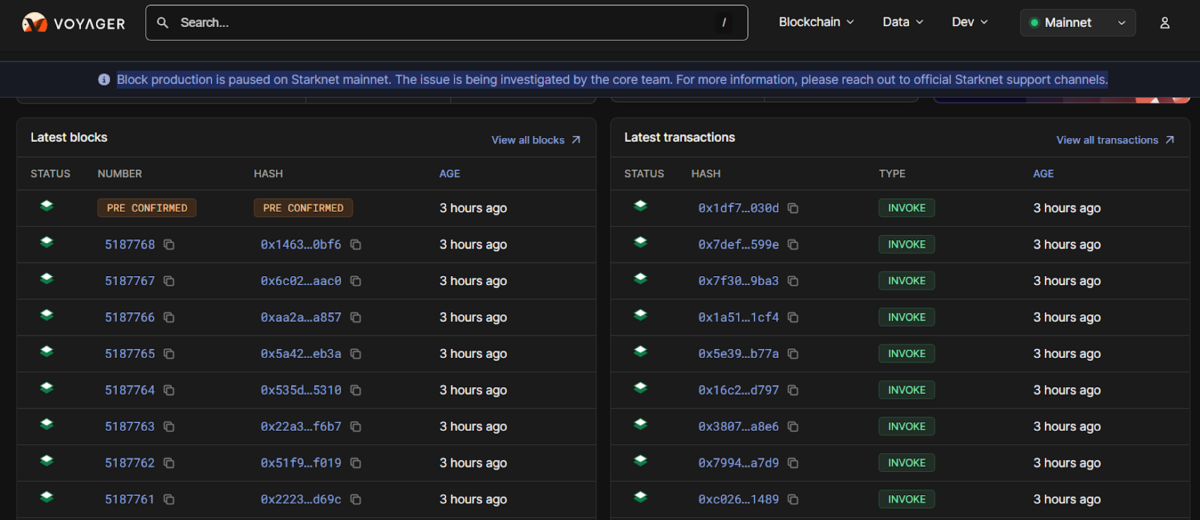Copy block number 5187767
Viewport: 1200px width, 520px height.
coord(169,281)
